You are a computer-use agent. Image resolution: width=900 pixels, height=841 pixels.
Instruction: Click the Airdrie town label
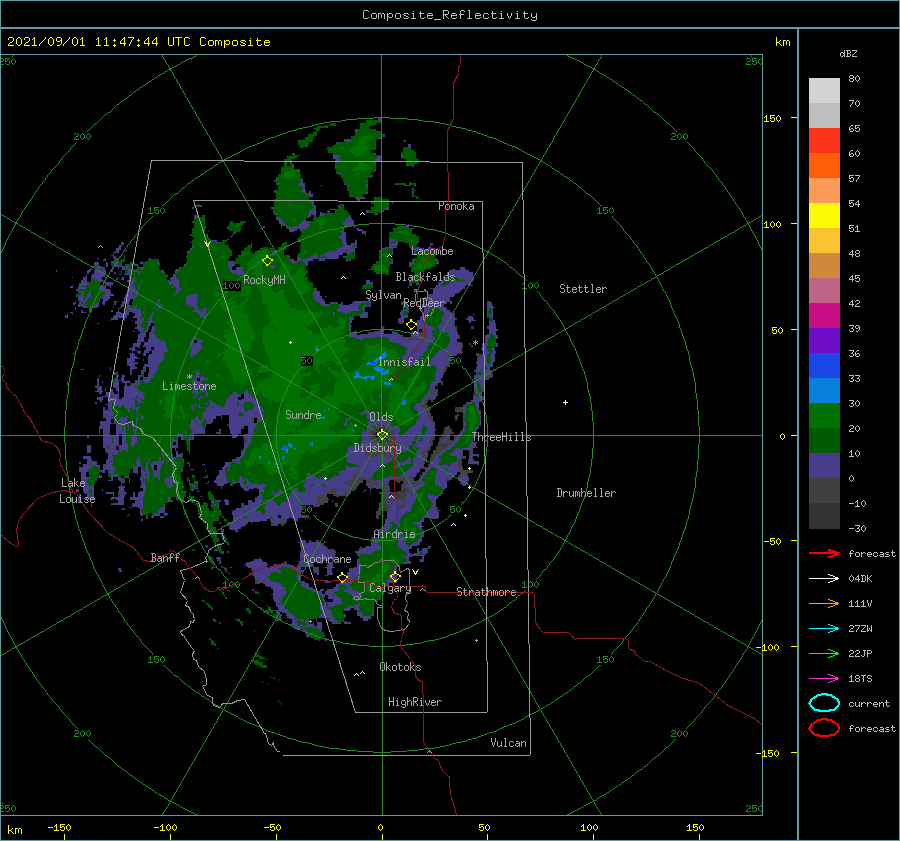(394, 534)
